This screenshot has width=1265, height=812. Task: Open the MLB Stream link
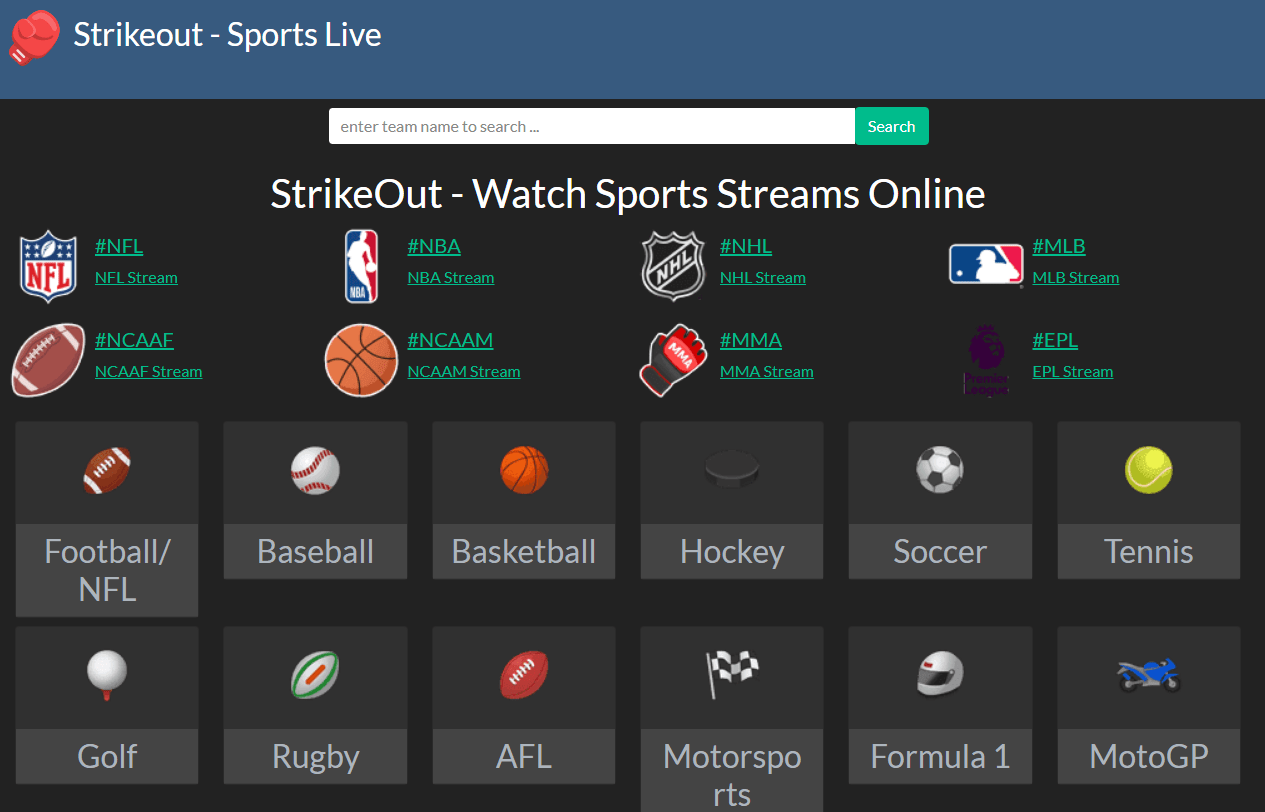point(1076,278)
